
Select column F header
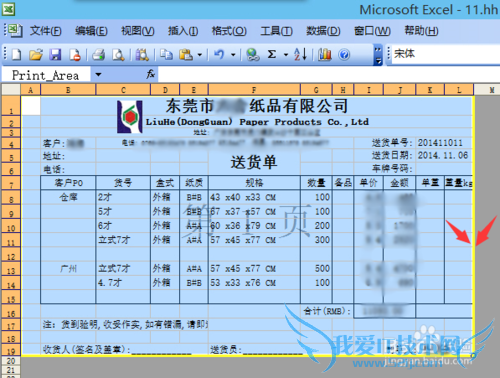pyautogui.click(x=254, y=90)
